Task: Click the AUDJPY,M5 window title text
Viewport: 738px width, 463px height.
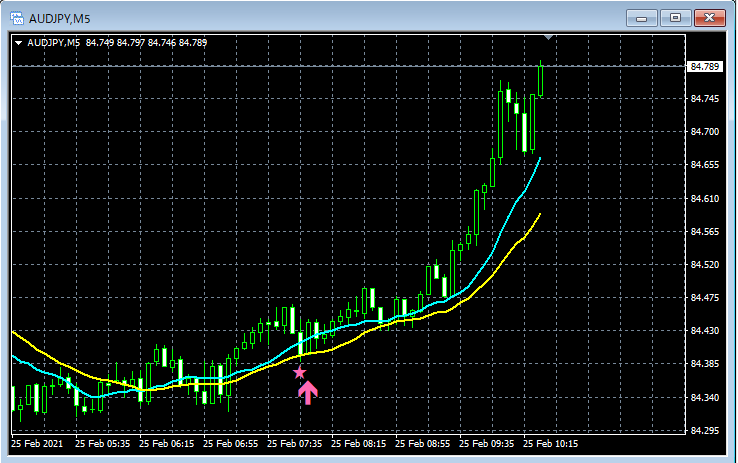Action: pyautogui.click(x=59, y=19)
